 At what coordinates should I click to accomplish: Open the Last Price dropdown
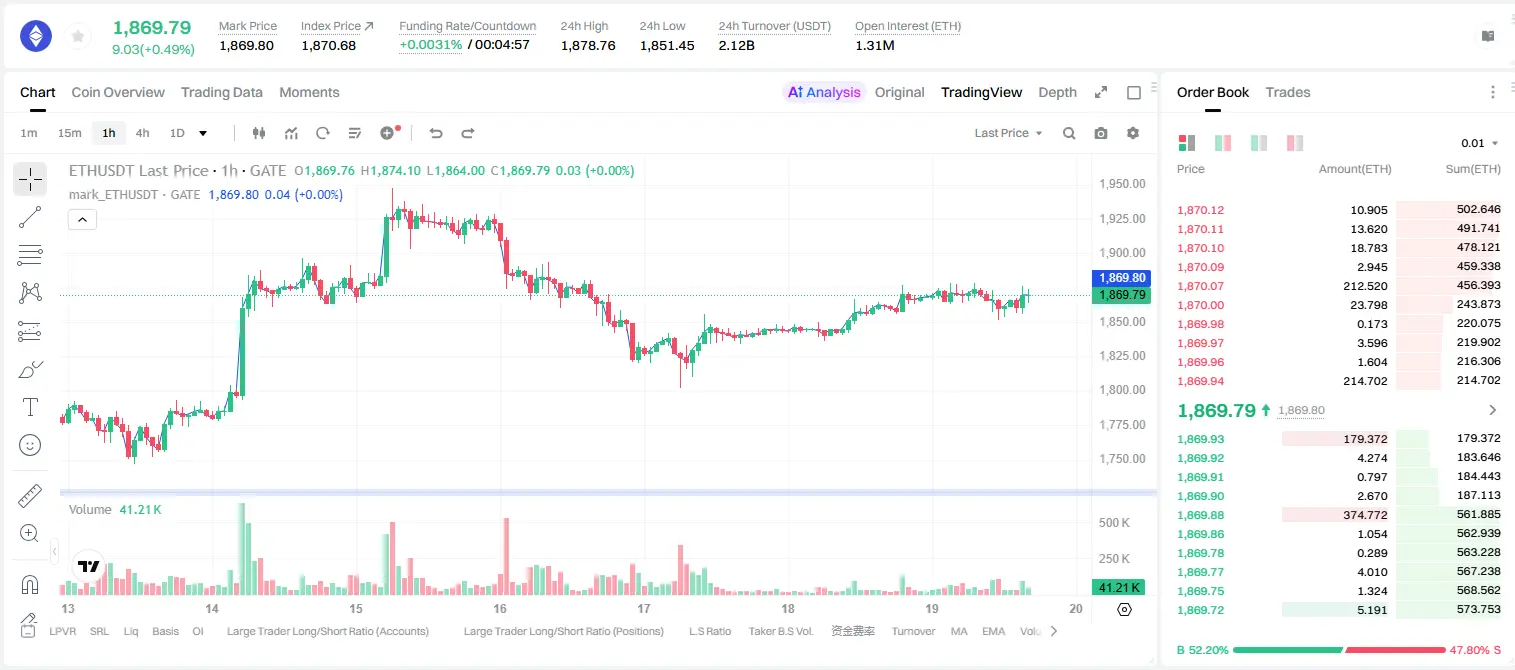click(x=1008, y=133)
